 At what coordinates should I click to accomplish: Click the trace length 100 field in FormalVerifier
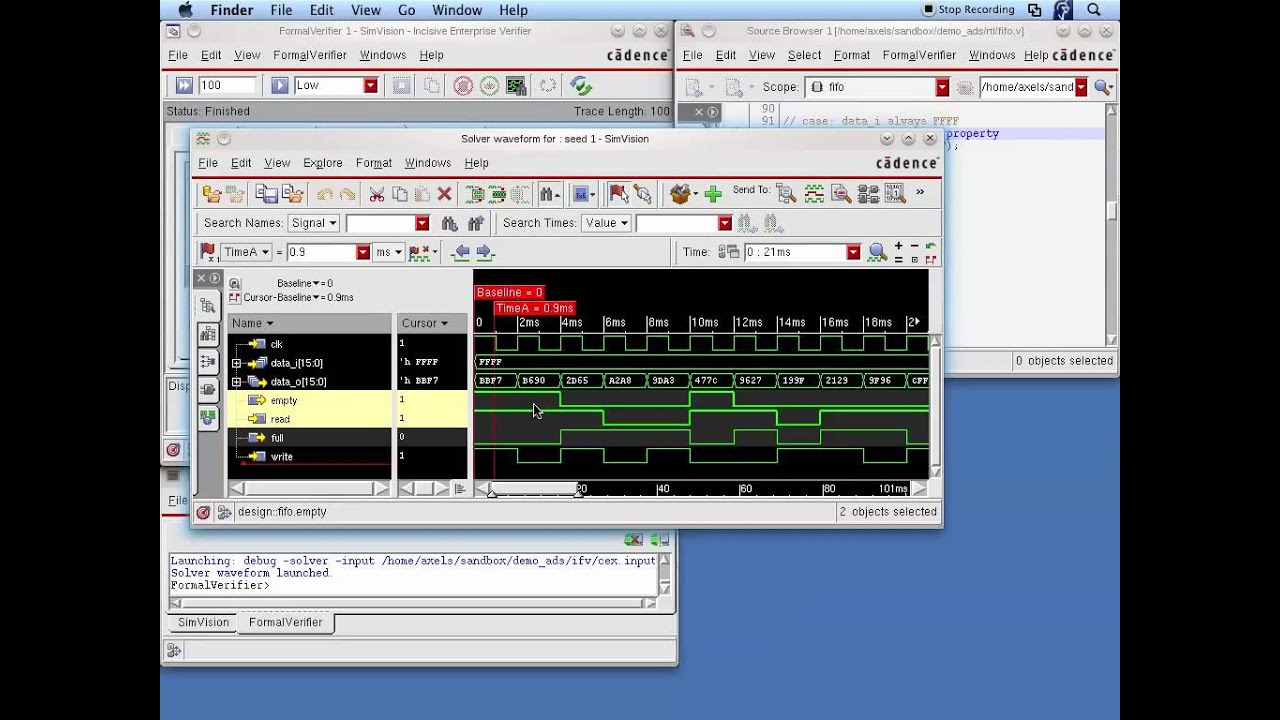point(225,86)
